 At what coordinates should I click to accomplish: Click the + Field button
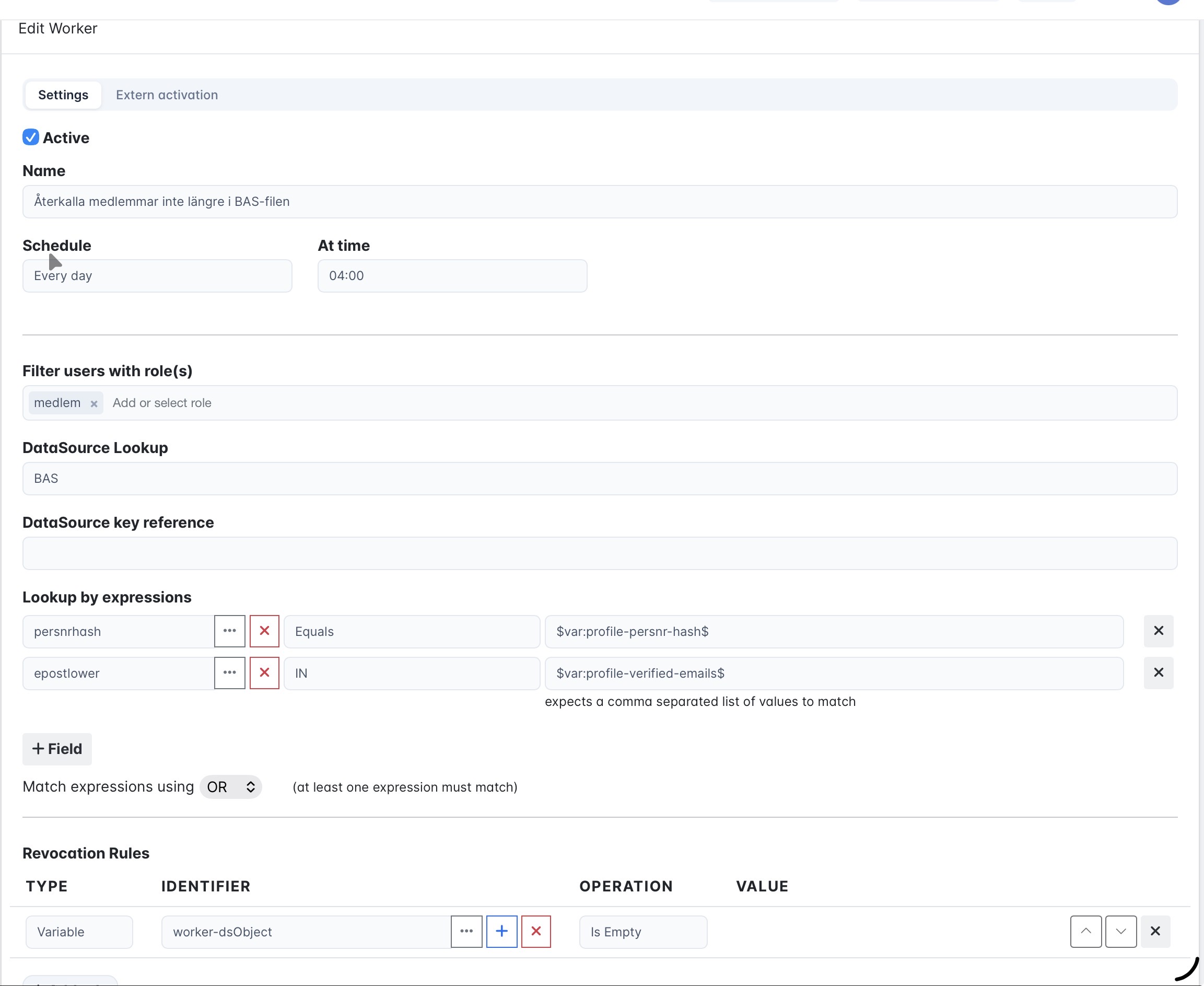point(57,749)
